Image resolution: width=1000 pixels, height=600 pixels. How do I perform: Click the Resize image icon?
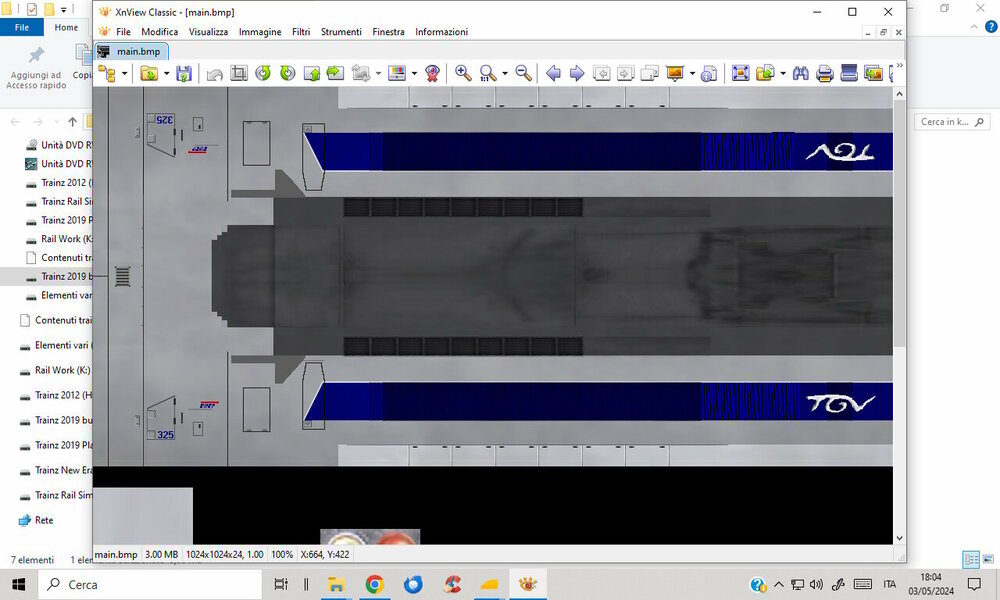(x=361, y=73)
